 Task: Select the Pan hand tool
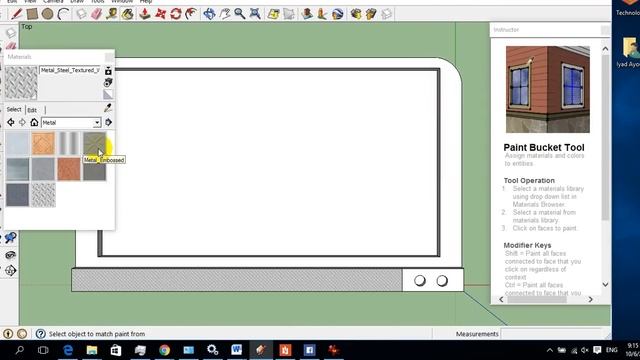(224, 14)
